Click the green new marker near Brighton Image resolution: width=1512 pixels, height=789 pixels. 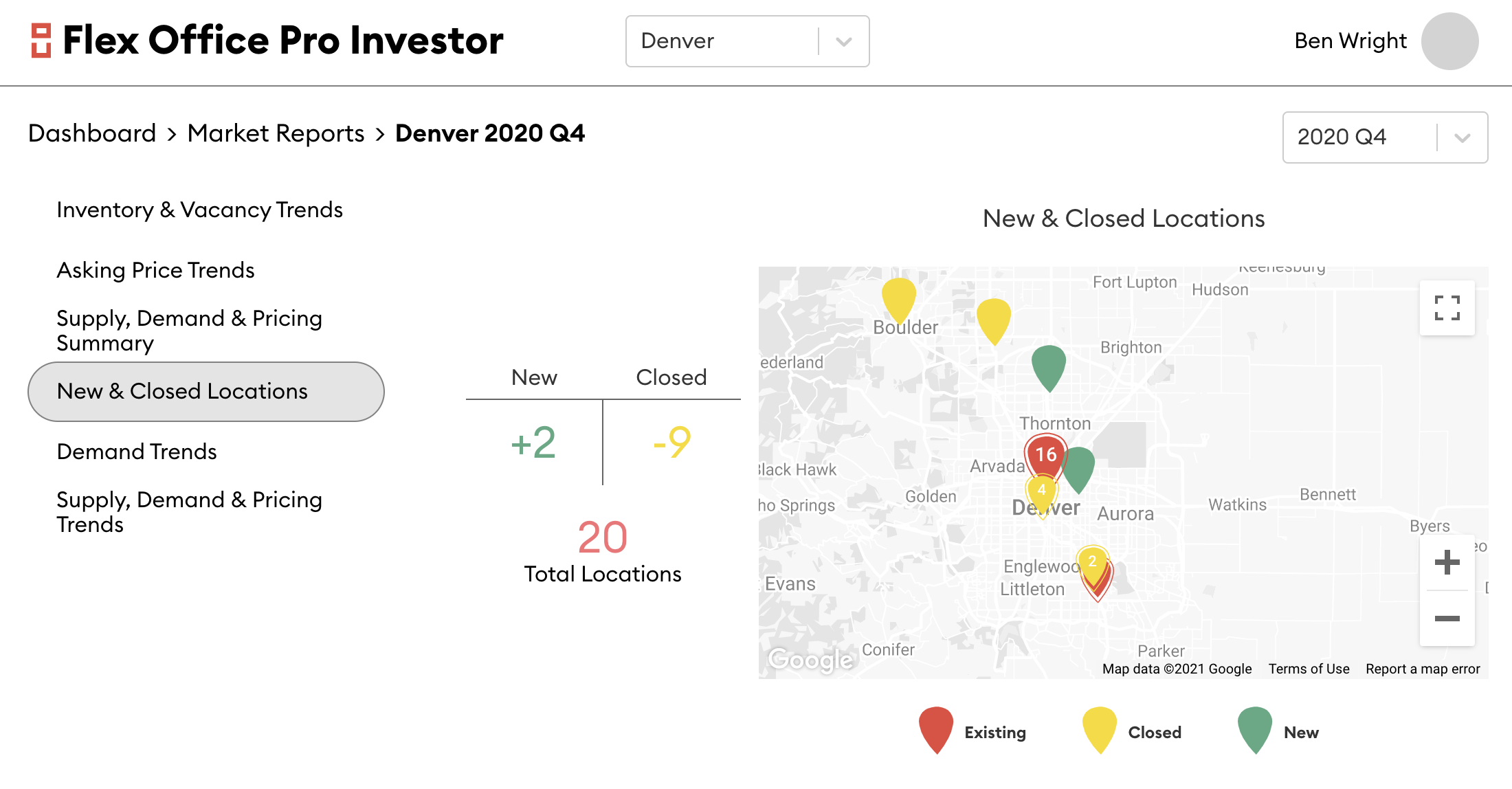(x=1049, y=365)
